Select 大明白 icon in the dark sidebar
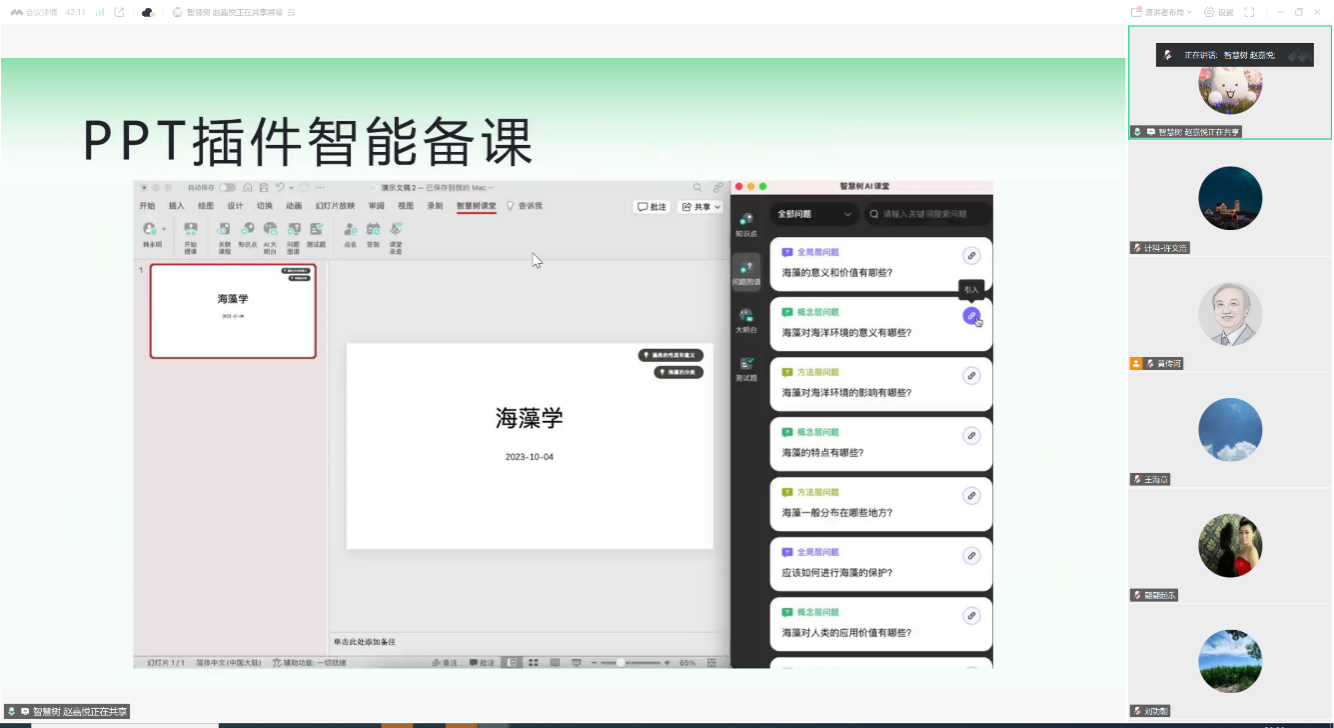1334x728 pixels. 746,320
